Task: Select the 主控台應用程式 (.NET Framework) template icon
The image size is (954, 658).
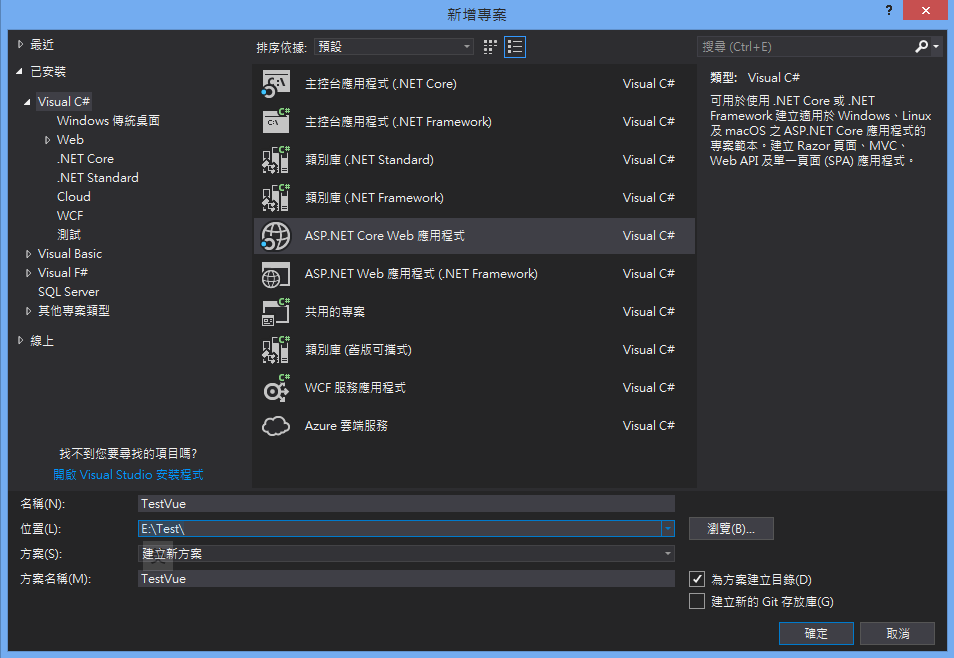Action: pos(276,122)
